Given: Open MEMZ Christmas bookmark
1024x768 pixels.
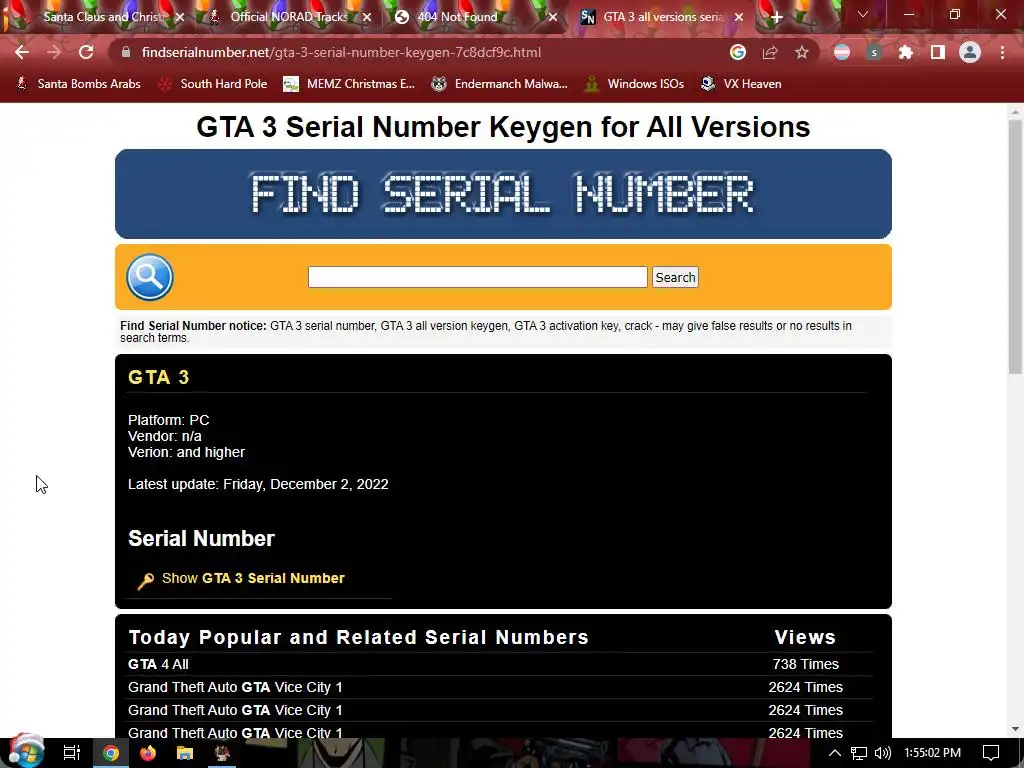Looking at the screenshot, I should tap(349, 84).
